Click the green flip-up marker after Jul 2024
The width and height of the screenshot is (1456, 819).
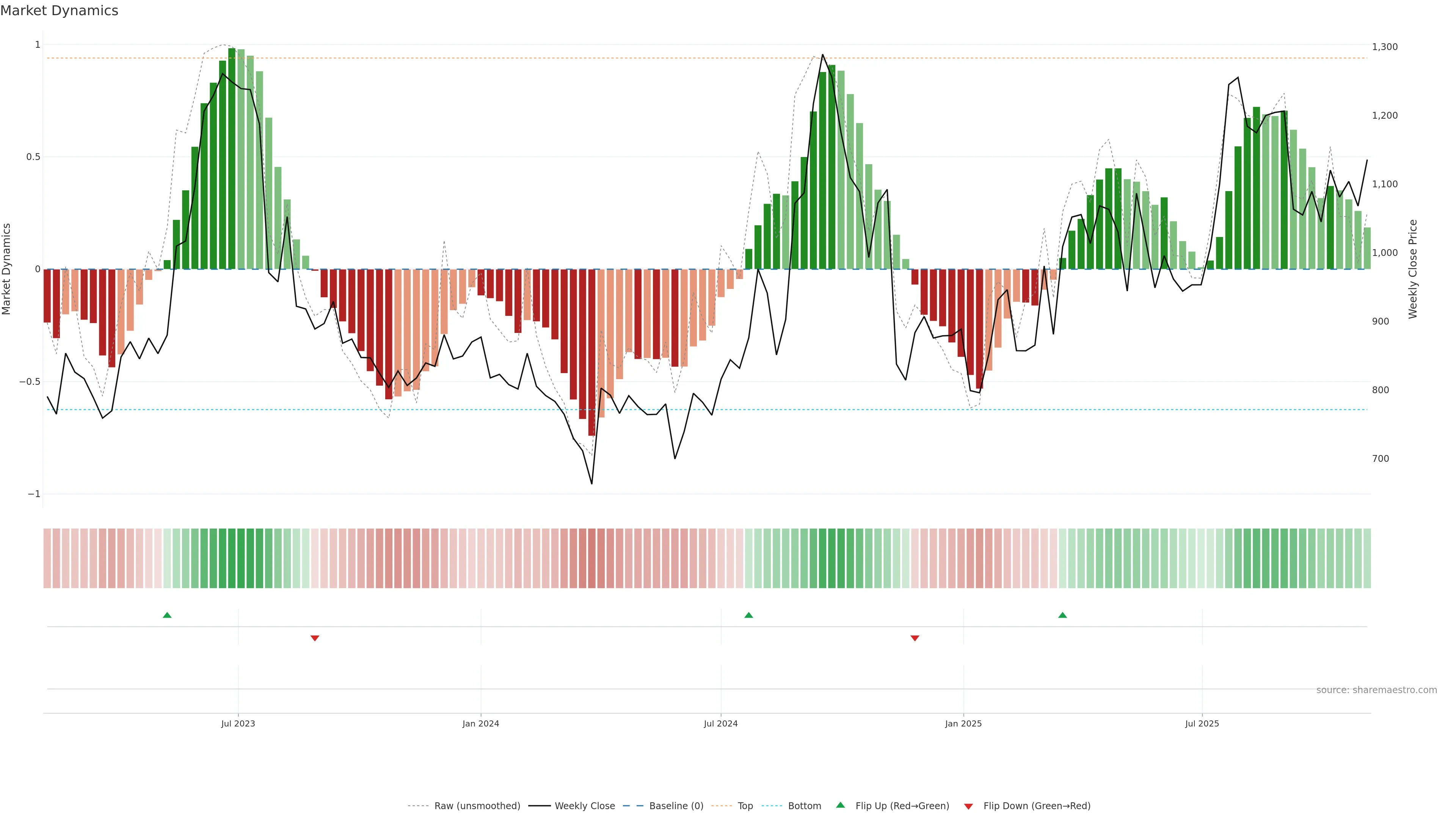[x=748, y=615]
